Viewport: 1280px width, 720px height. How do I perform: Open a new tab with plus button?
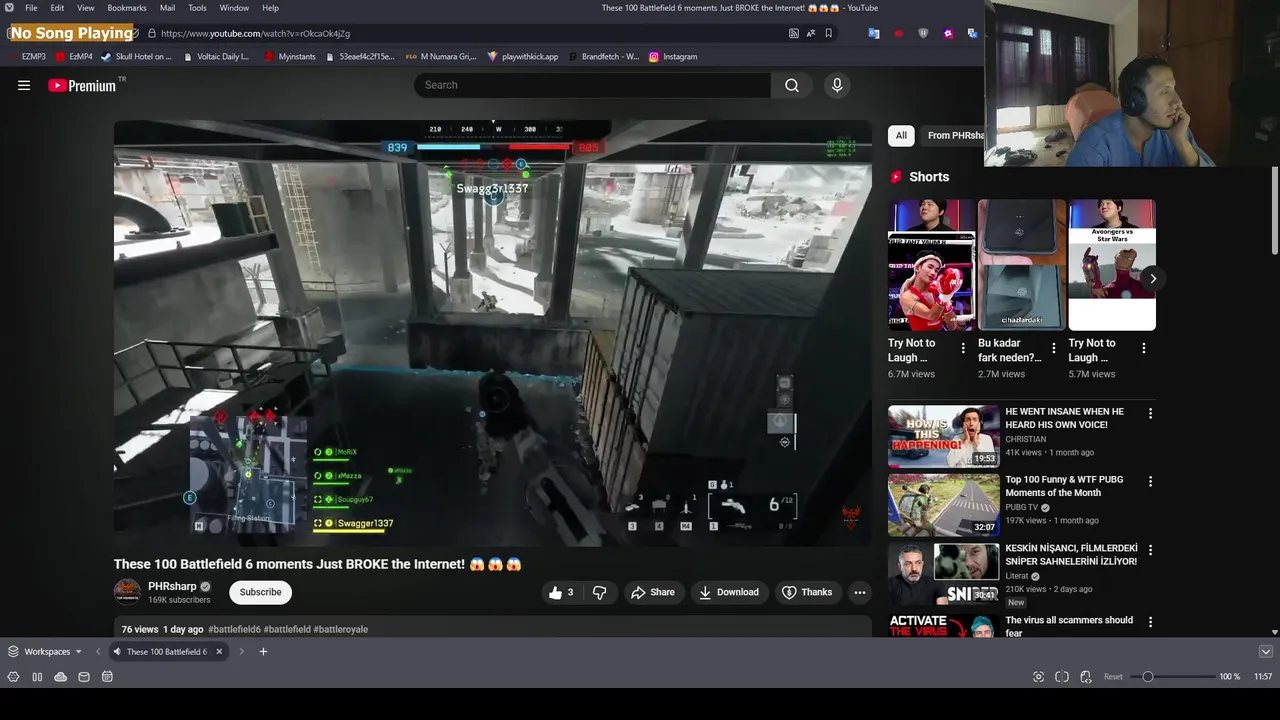click(263, 652)
